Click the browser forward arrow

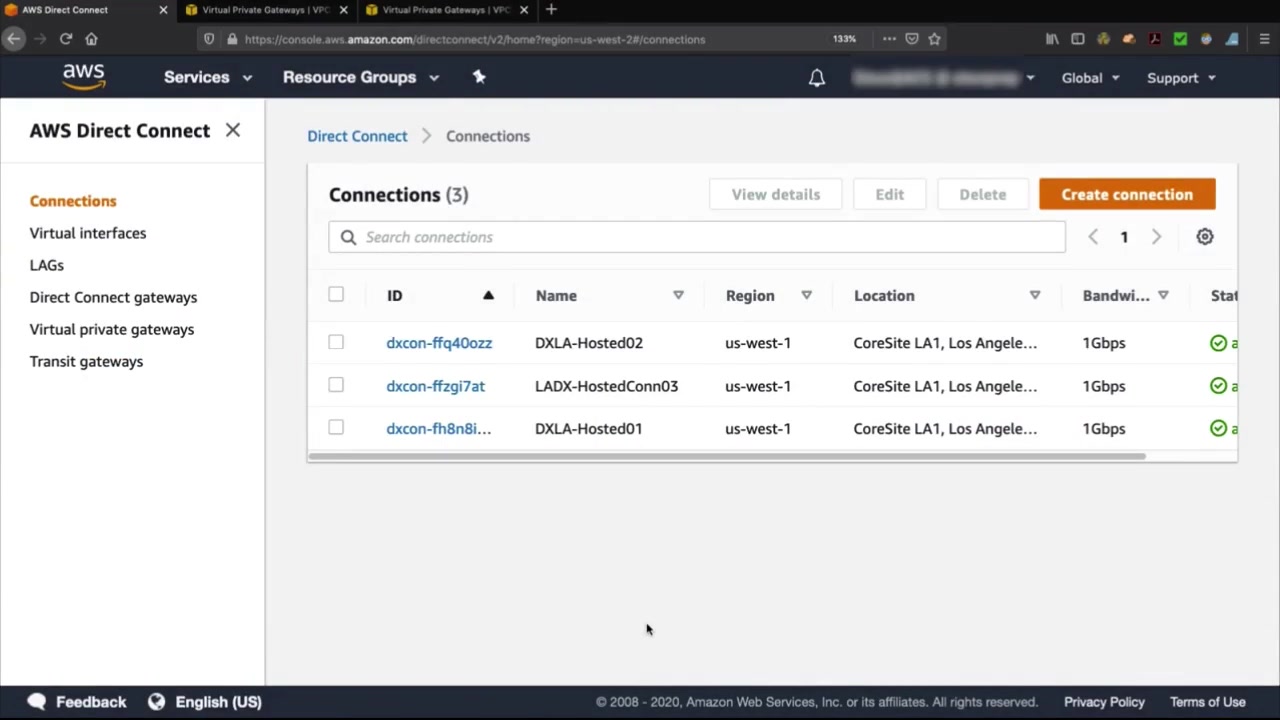coord(40,39)
